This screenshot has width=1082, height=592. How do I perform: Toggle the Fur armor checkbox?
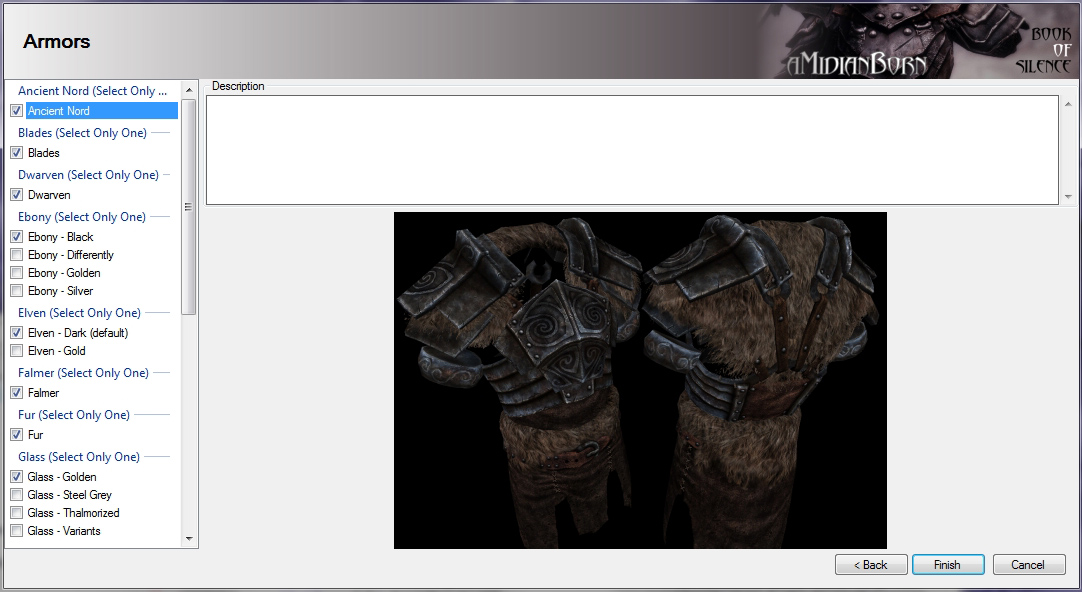click(17, 435)
